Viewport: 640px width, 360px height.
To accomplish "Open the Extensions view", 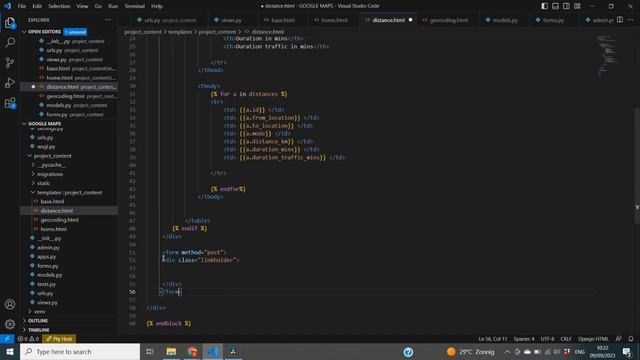I will pyautogui.click(x=10, y=103).
